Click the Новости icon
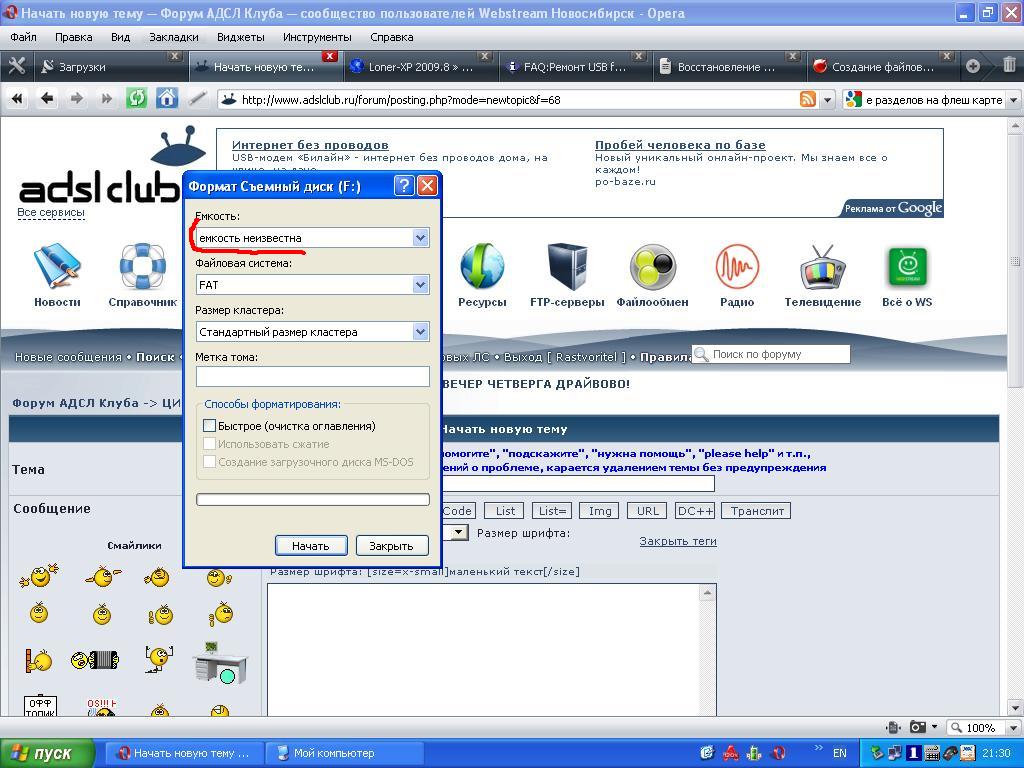1024x768 pixels. (x=57, y=268)
